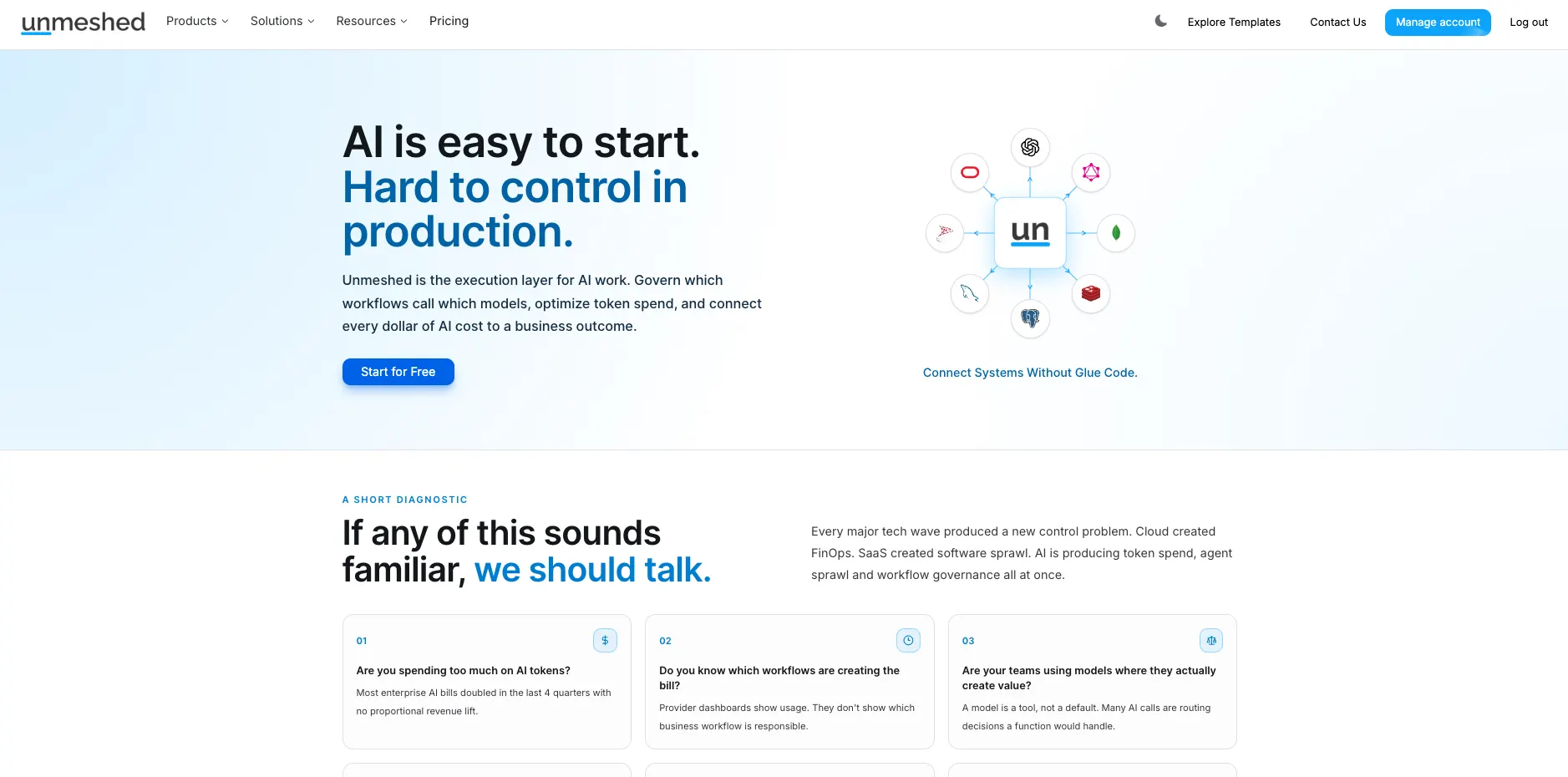This screenshot has height=777, width=1568.
Task: Select the MongoDB leaf icon
Action: (1116, 233)
